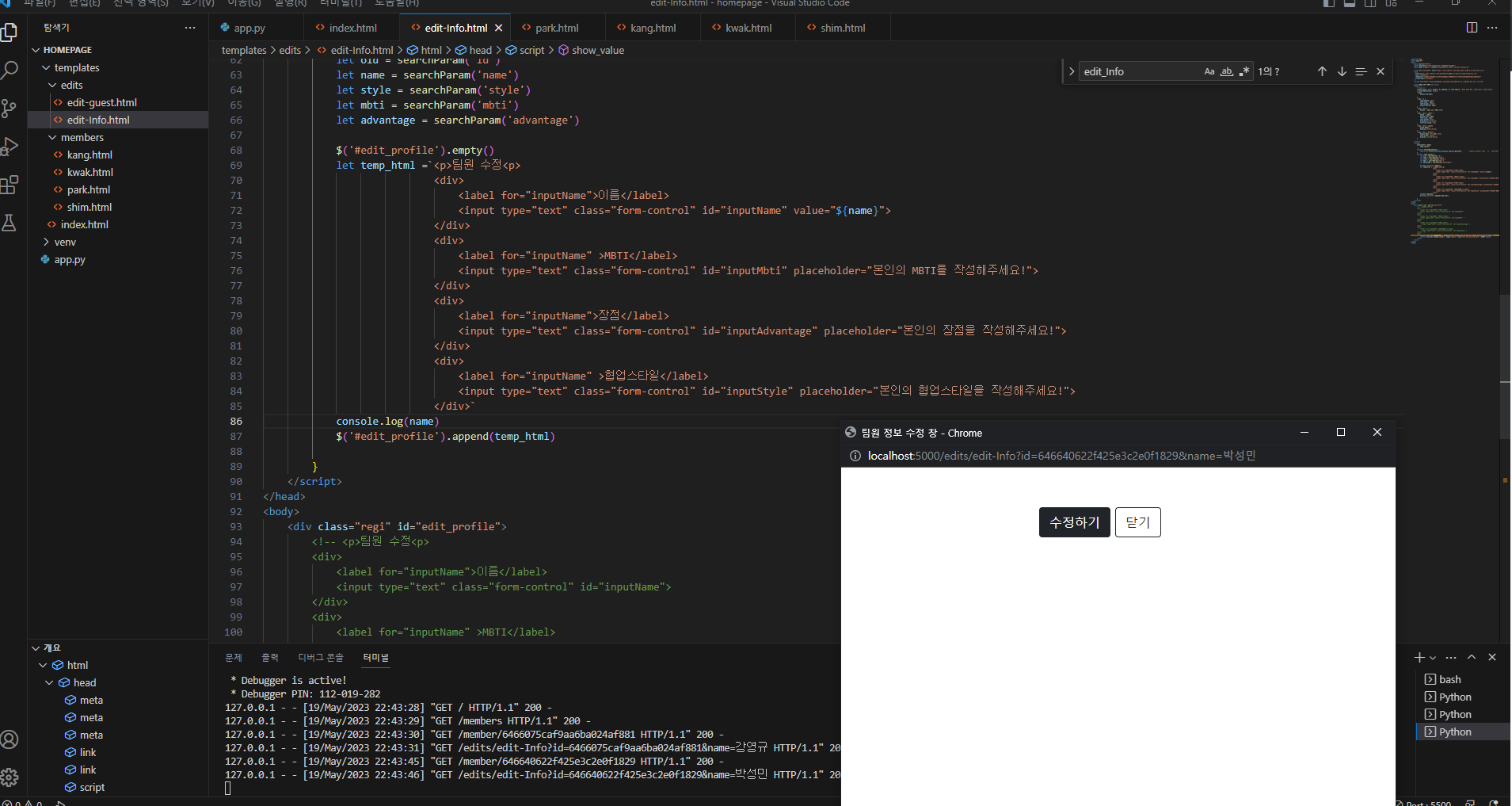Click line number 86 in the gutter
This screenshot has height=806, width=1512.
(236, 421)
